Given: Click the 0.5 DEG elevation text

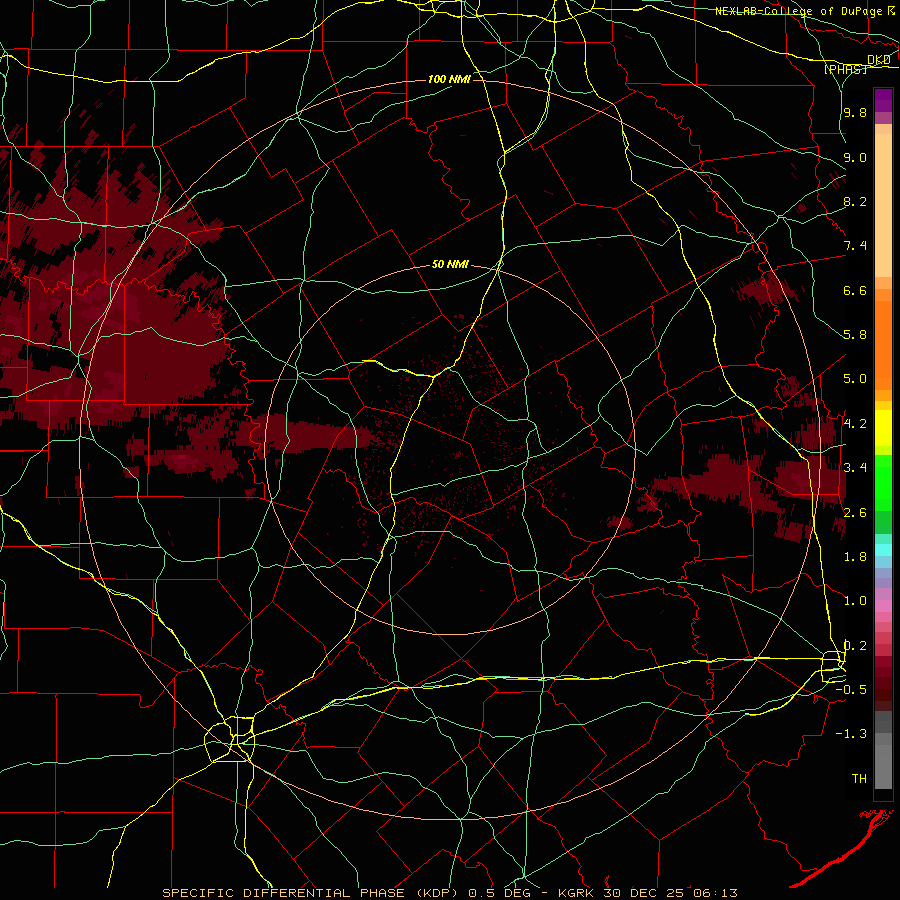Looking at the screenshot, I should coord(499,893).
